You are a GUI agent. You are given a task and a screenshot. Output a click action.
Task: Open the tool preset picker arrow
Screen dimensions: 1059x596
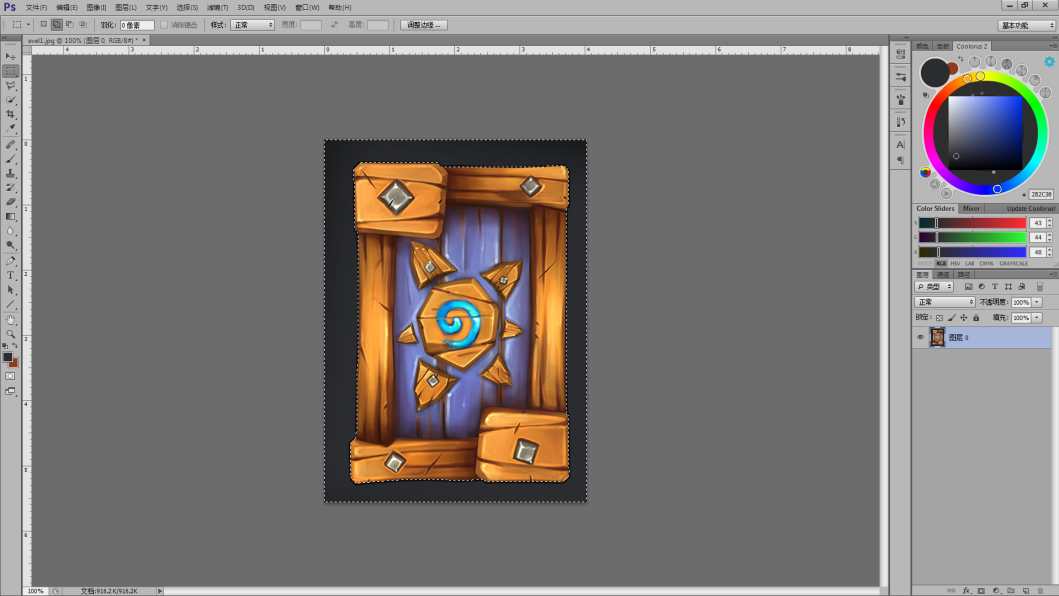(x=28, y=24)
